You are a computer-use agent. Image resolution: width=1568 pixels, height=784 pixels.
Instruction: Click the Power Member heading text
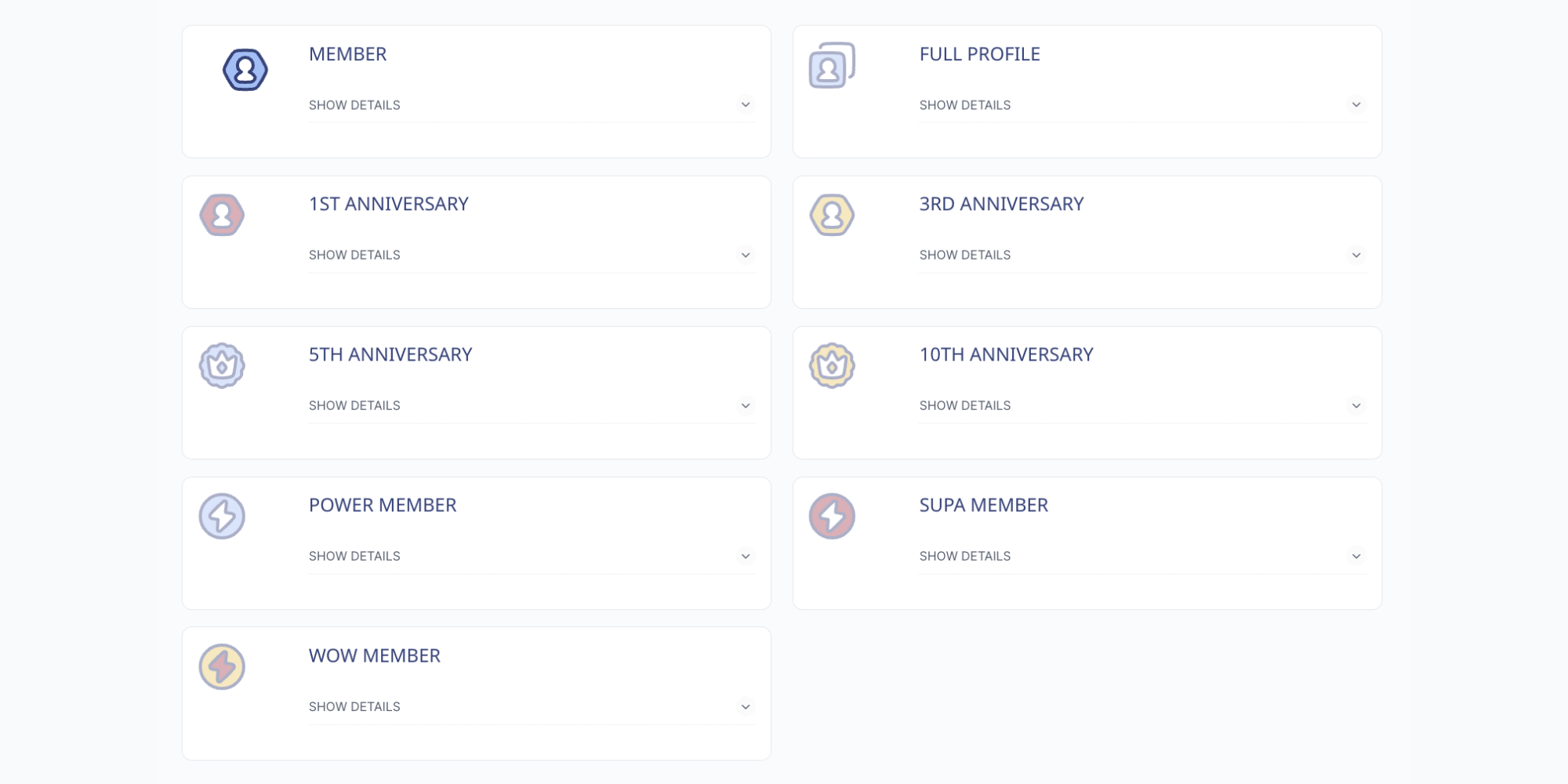tap(383, 505)
